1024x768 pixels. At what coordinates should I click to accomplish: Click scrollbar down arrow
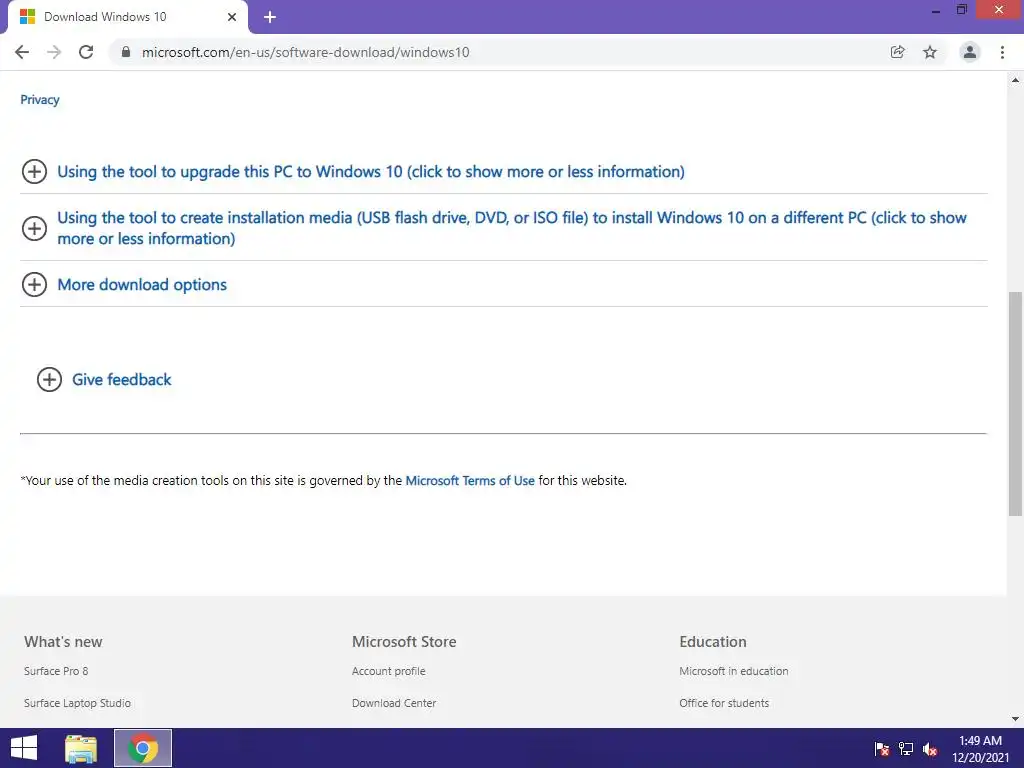[x=1016, y=719]
